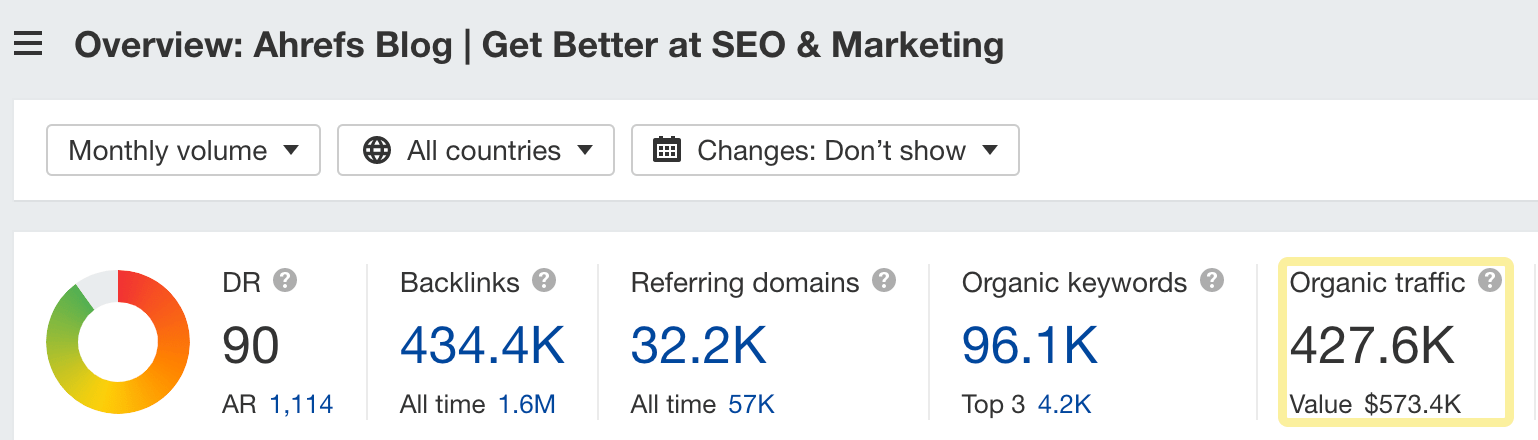Click the calendar icon in Changes filter
Image resolution: width=1538 pixels, height=440 pixels.
pyautogui.click(x=666, y=151)
